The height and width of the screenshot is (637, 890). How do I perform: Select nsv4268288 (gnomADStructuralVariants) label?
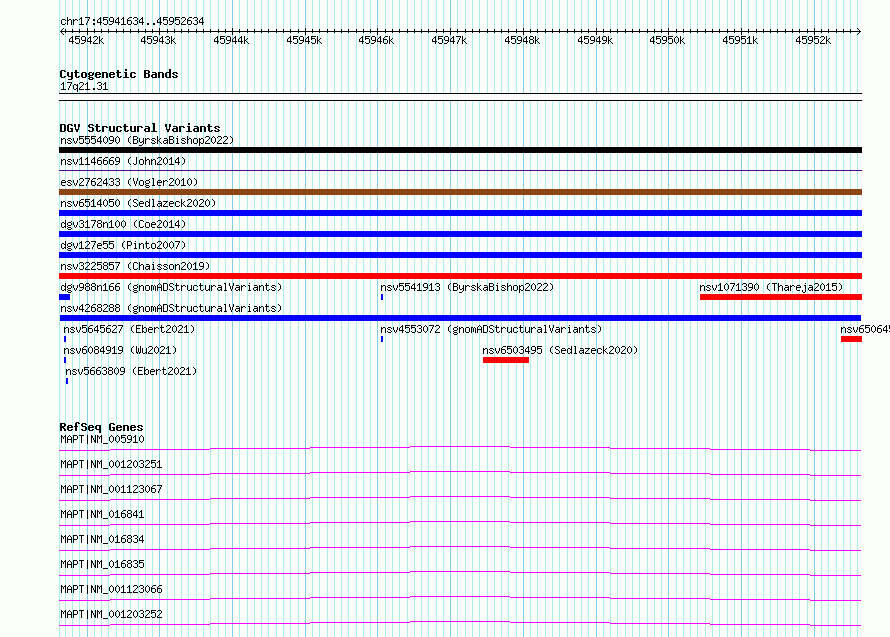click(x=171, y=308)
